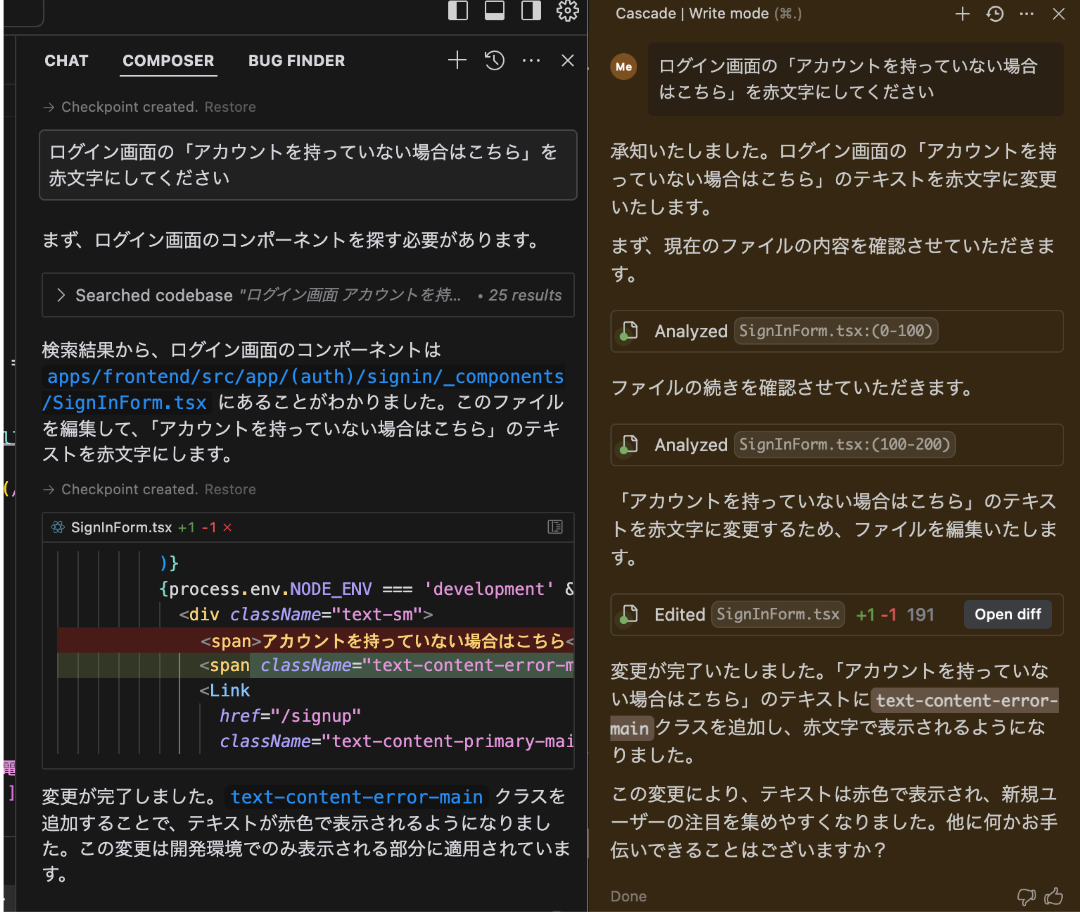
Task: Click the Done status text
Action: coord(628,896)
